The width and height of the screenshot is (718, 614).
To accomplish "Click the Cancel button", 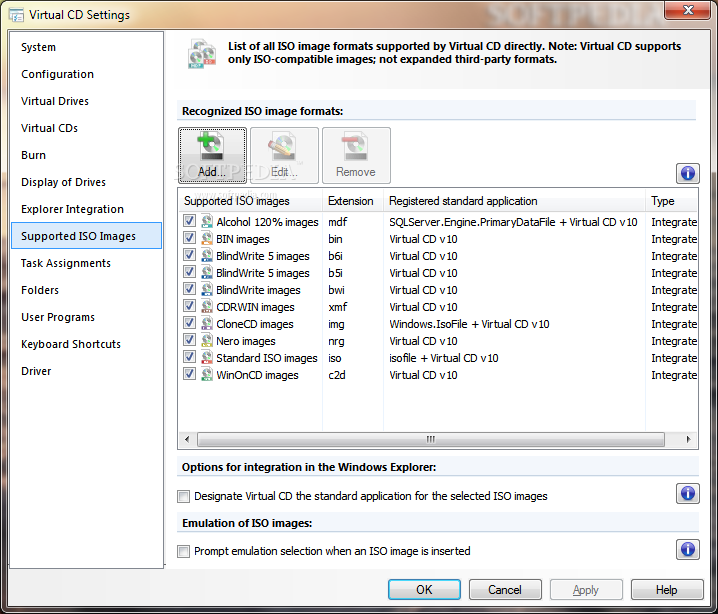I will [x=505, y=589].
